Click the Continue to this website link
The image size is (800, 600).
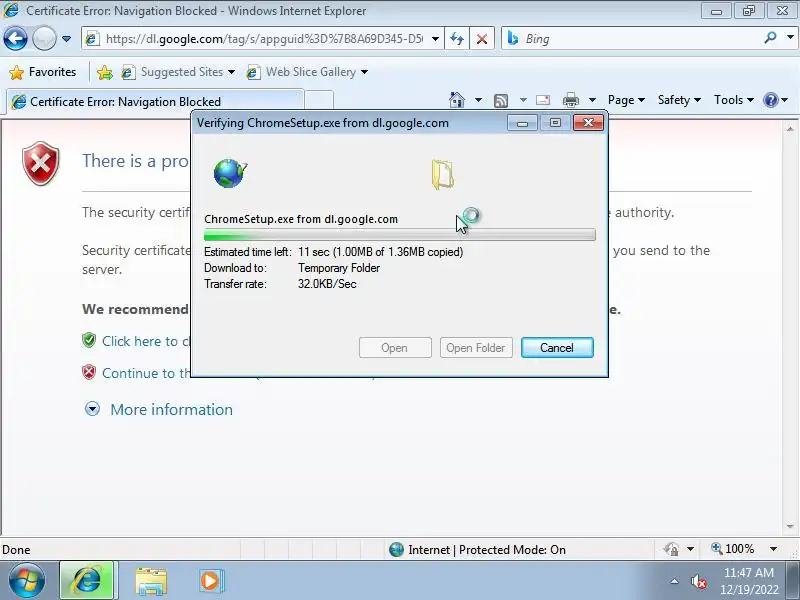tap(146, 373)
